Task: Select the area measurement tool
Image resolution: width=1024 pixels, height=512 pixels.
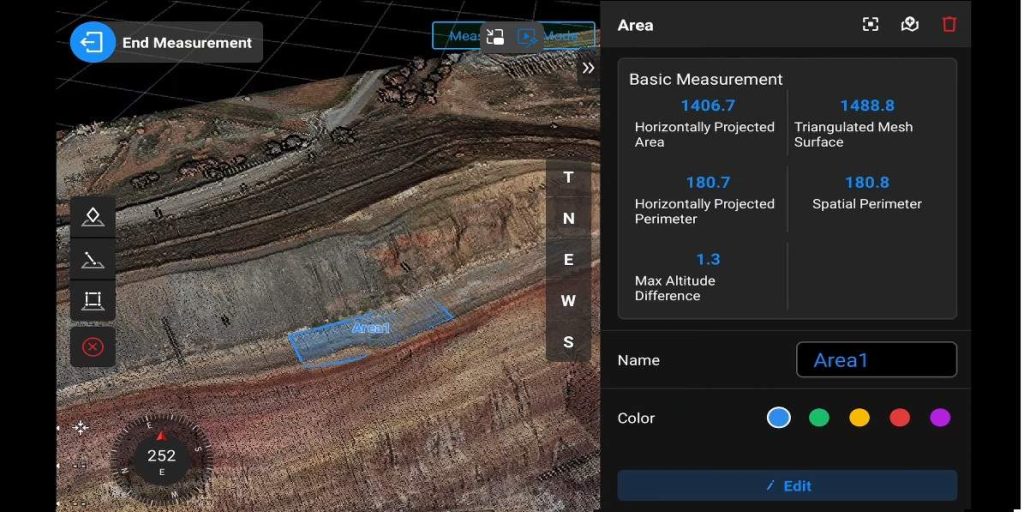Action: tap(93, 301)
